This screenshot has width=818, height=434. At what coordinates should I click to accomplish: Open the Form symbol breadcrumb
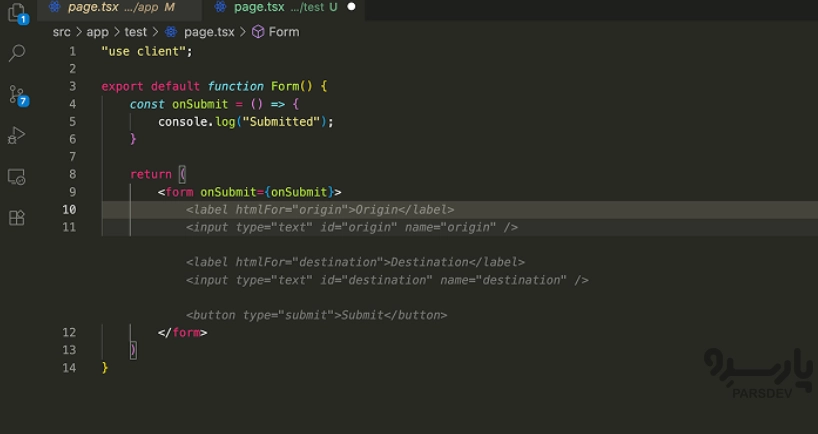(283, 32)
